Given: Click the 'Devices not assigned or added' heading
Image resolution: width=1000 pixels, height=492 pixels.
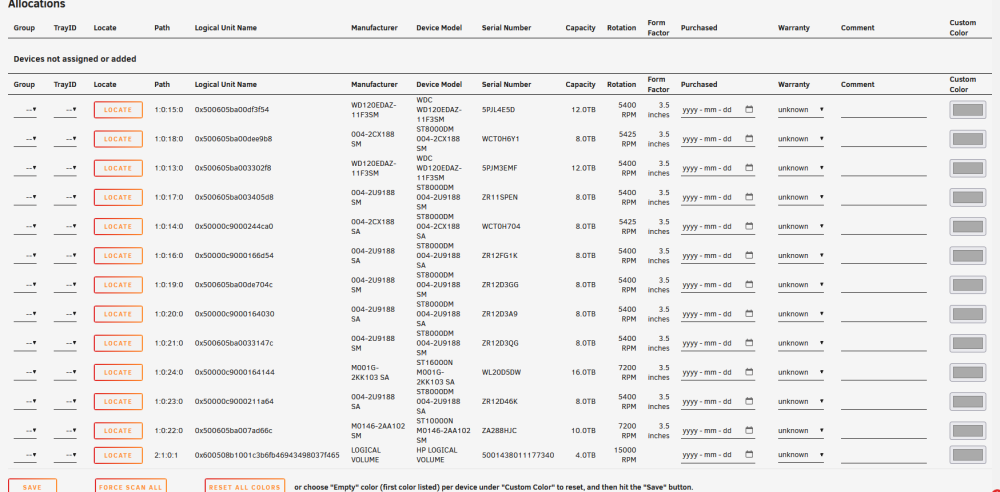Looking at the screenshot, I should tap(75, 59).
